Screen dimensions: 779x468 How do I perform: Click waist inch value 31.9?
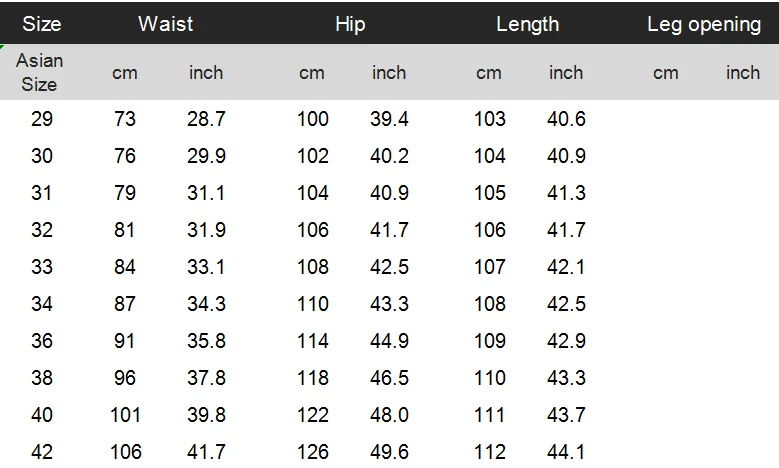pyautogui.click(x=206, y=230)
